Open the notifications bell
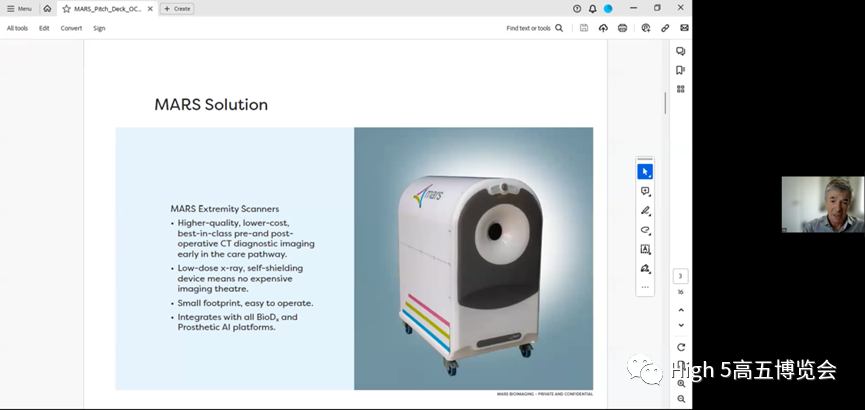This screenshot has height=410, width=865. [x=592, y=8]
